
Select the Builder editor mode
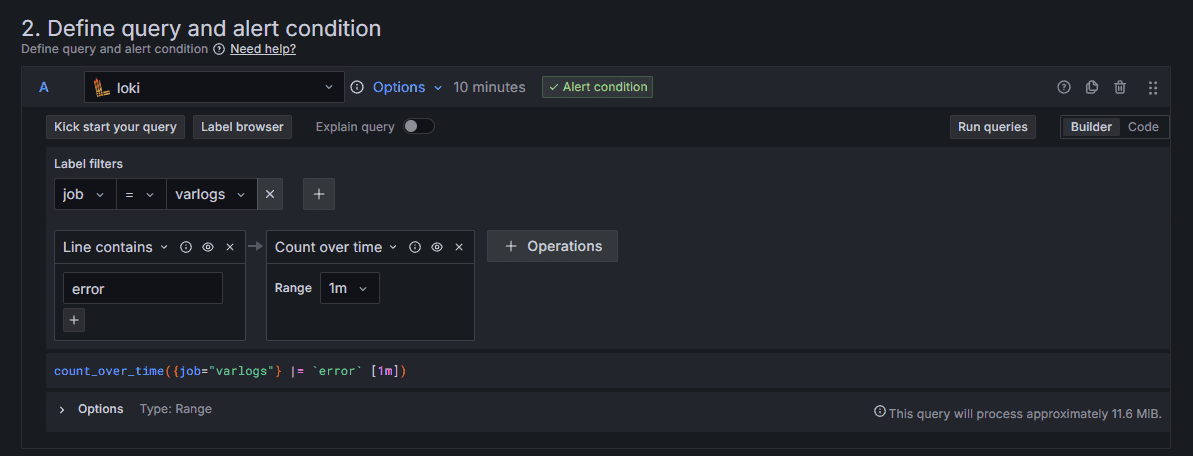tap(1091, 127)
